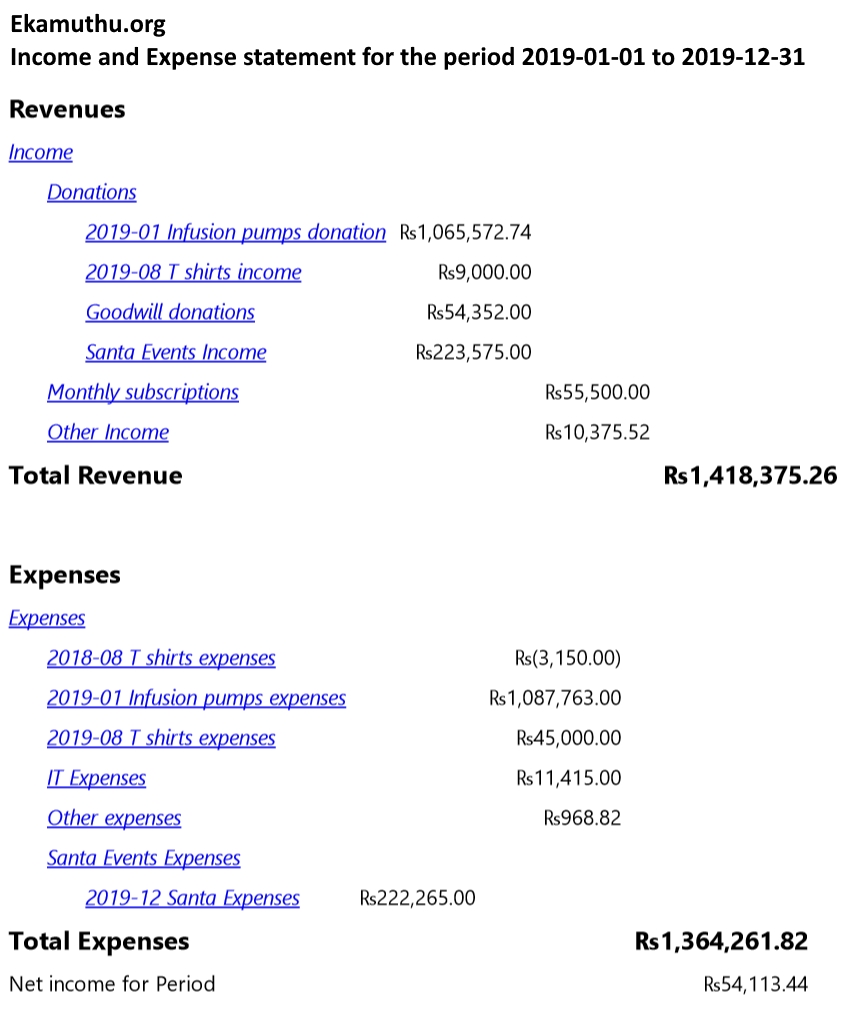Open the Santa Events Expenses link

pyautogui.click(x=144, y=858)
